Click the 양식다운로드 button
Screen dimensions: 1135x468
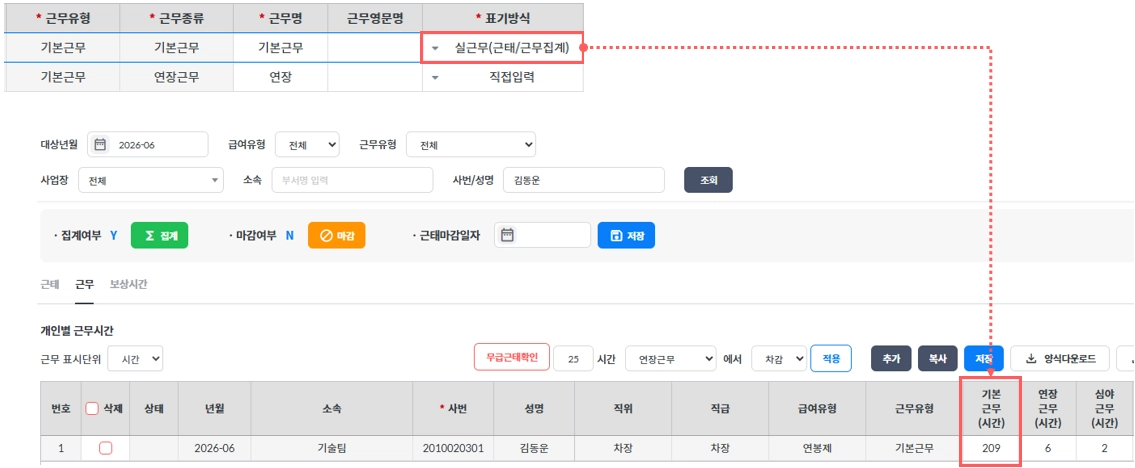(x=1060, y=359)
